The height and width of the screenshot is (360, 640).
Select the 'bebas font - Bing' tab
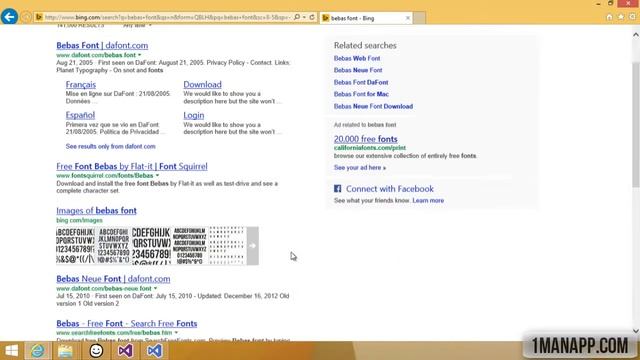point(366,18)
